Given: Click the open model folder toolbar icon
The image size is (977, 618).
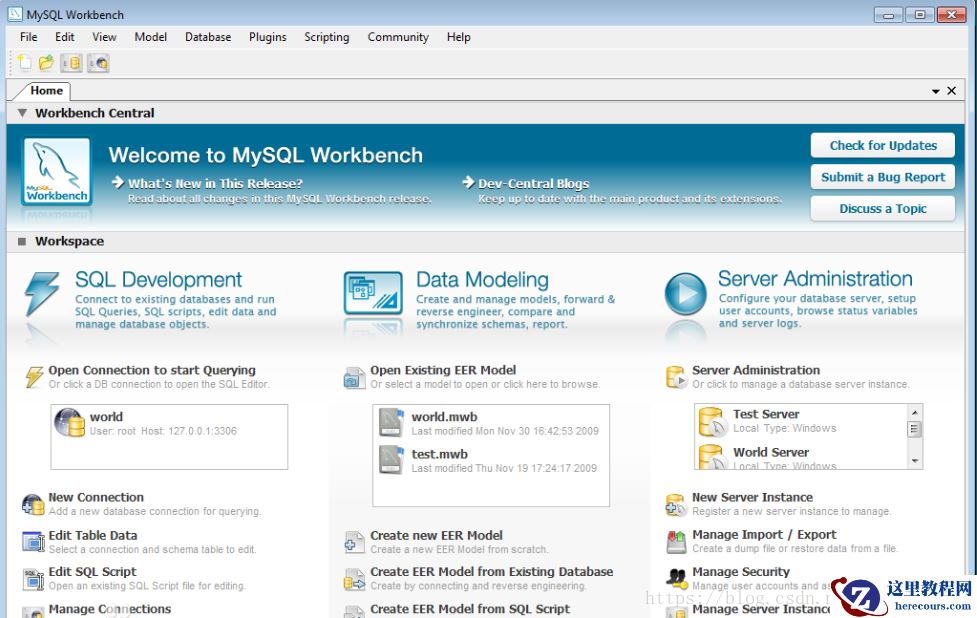Looking at the screenshot, I should [x=46, y=63].
